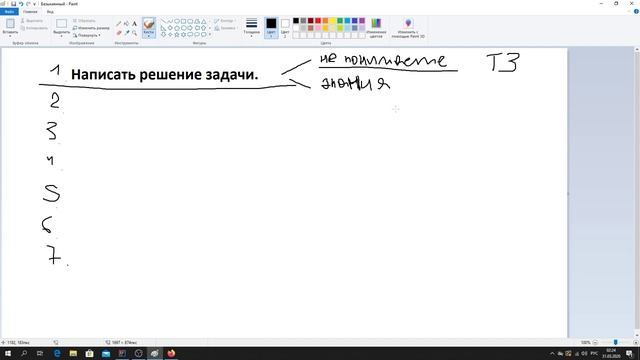The width and height of the screenshot is (640, 360).
Task: Click the drawn text 'Написать решение задачи.' on canvas
Action: pyautogui.click(x=164, y=75)
